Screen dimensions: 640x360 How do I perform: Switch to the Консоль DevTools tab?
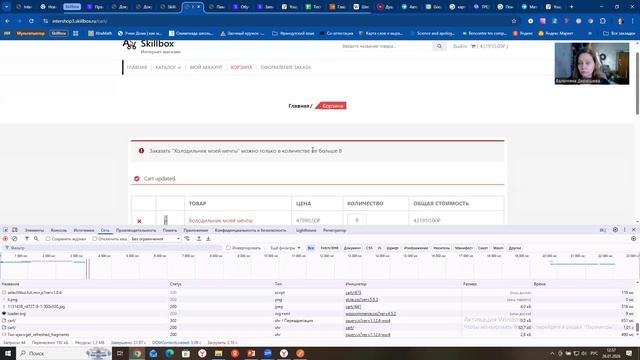(x=58, y=230)
